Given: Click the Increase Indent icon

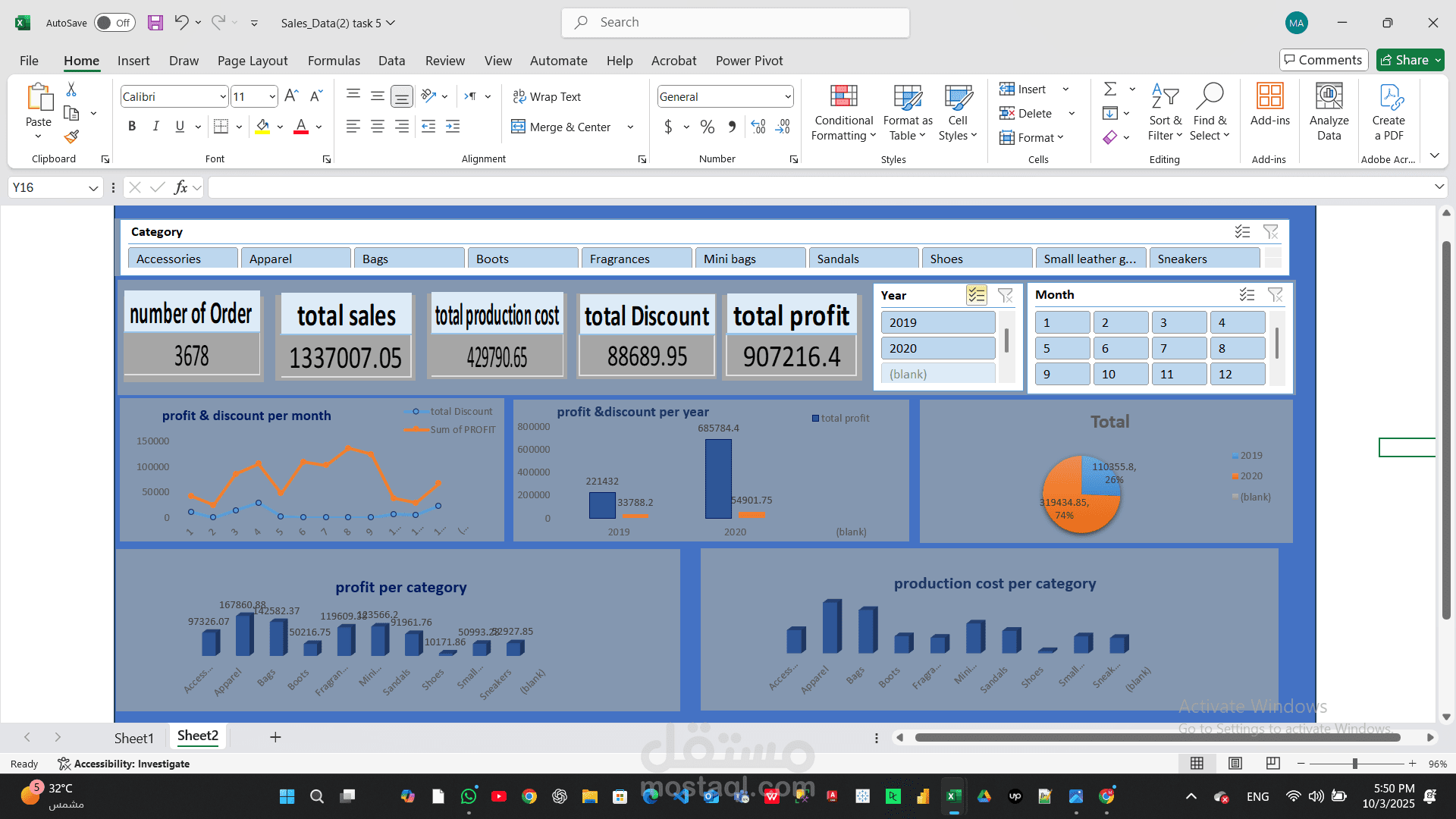Looking at the screenshot, I should [x=453, y=127].
